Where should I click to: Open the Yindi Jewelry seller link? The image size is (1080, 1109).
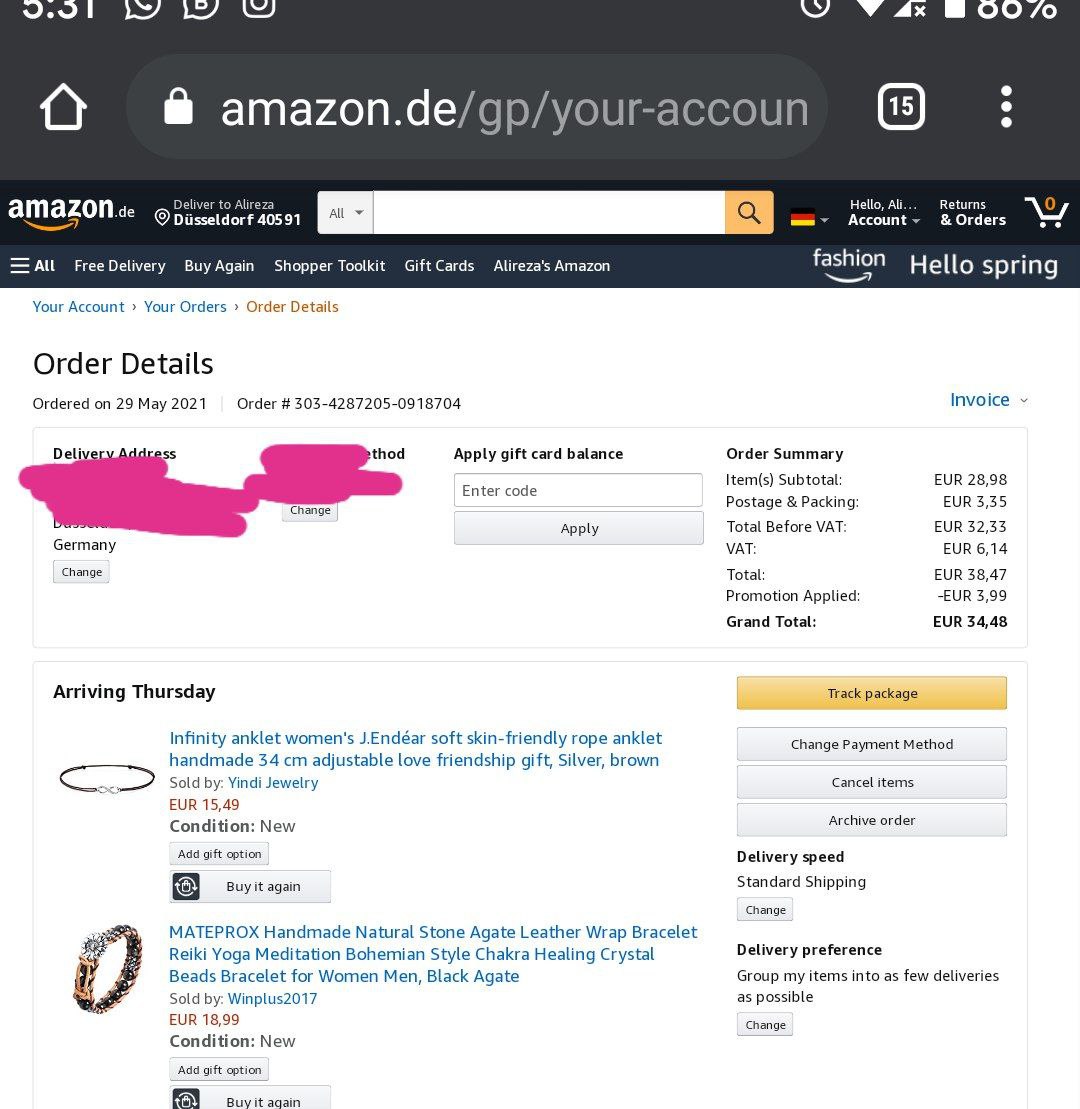[x=273, y=783]
